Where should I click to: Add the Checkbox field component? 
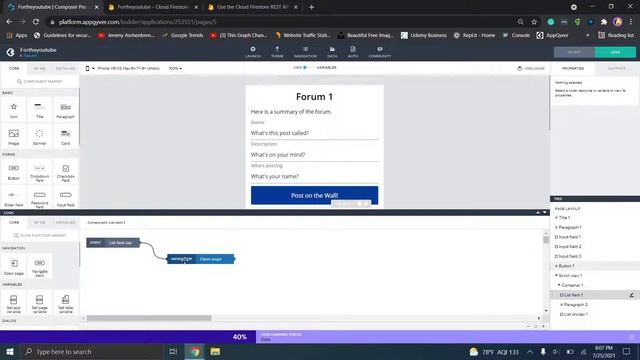65,172
